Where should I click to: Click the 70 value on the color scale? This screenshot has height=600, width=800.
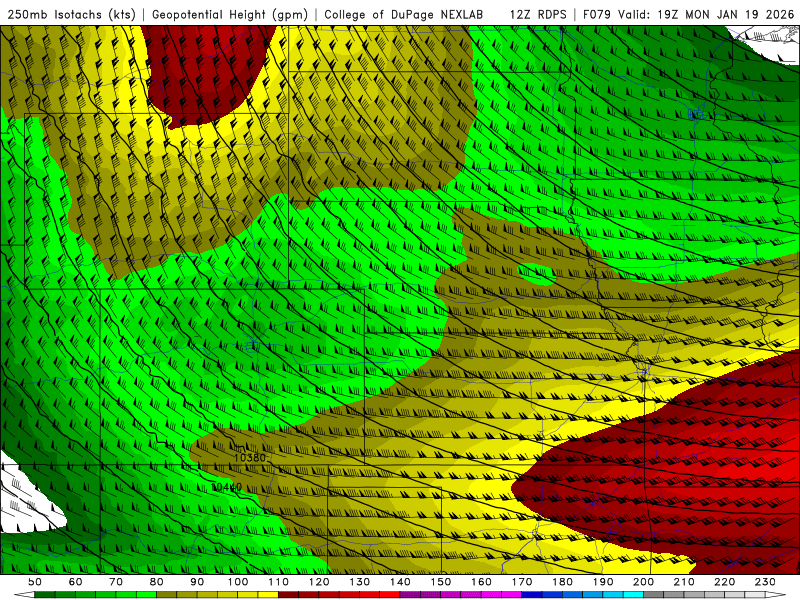coord(116,582)
